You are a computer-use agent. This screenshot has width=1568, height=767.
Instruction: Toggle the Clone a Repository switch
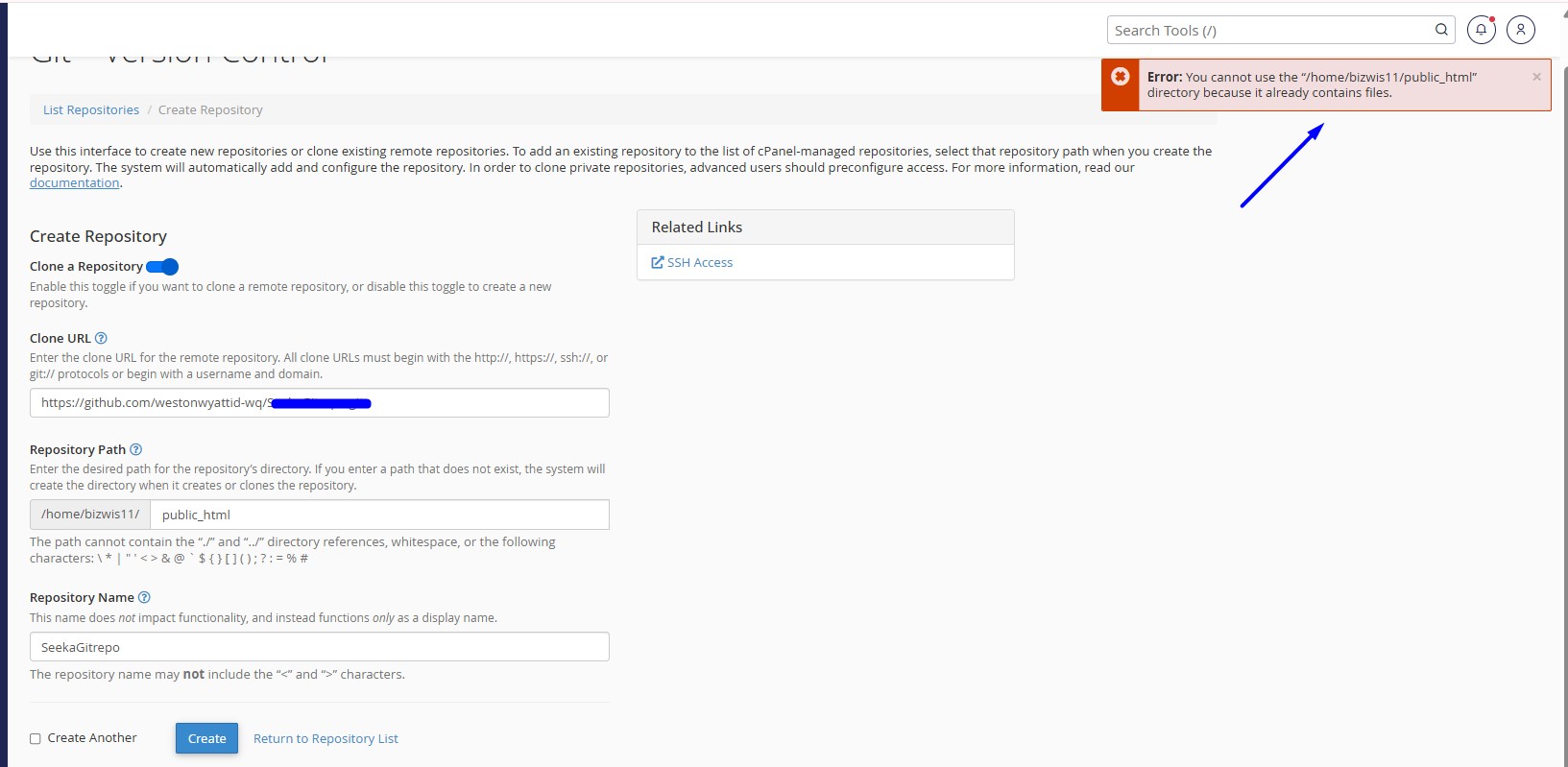coord(162,266)
